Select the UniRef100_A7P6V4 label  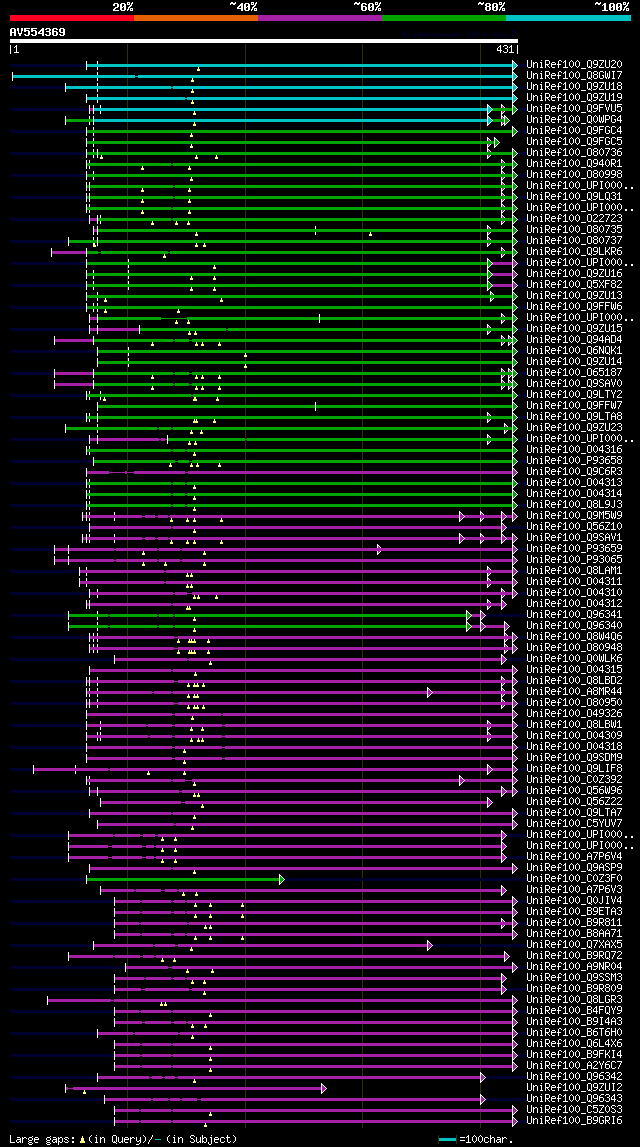574,857
